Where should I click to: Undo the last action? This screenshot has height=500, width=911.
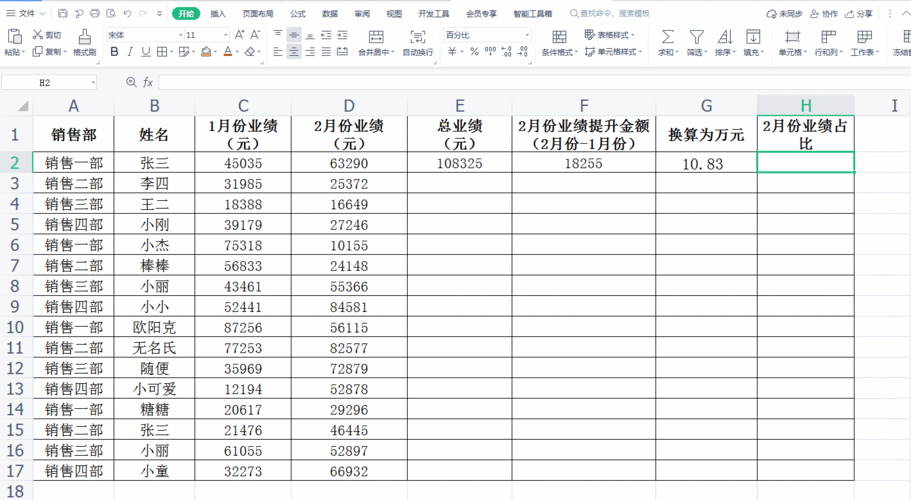[127, 13]
